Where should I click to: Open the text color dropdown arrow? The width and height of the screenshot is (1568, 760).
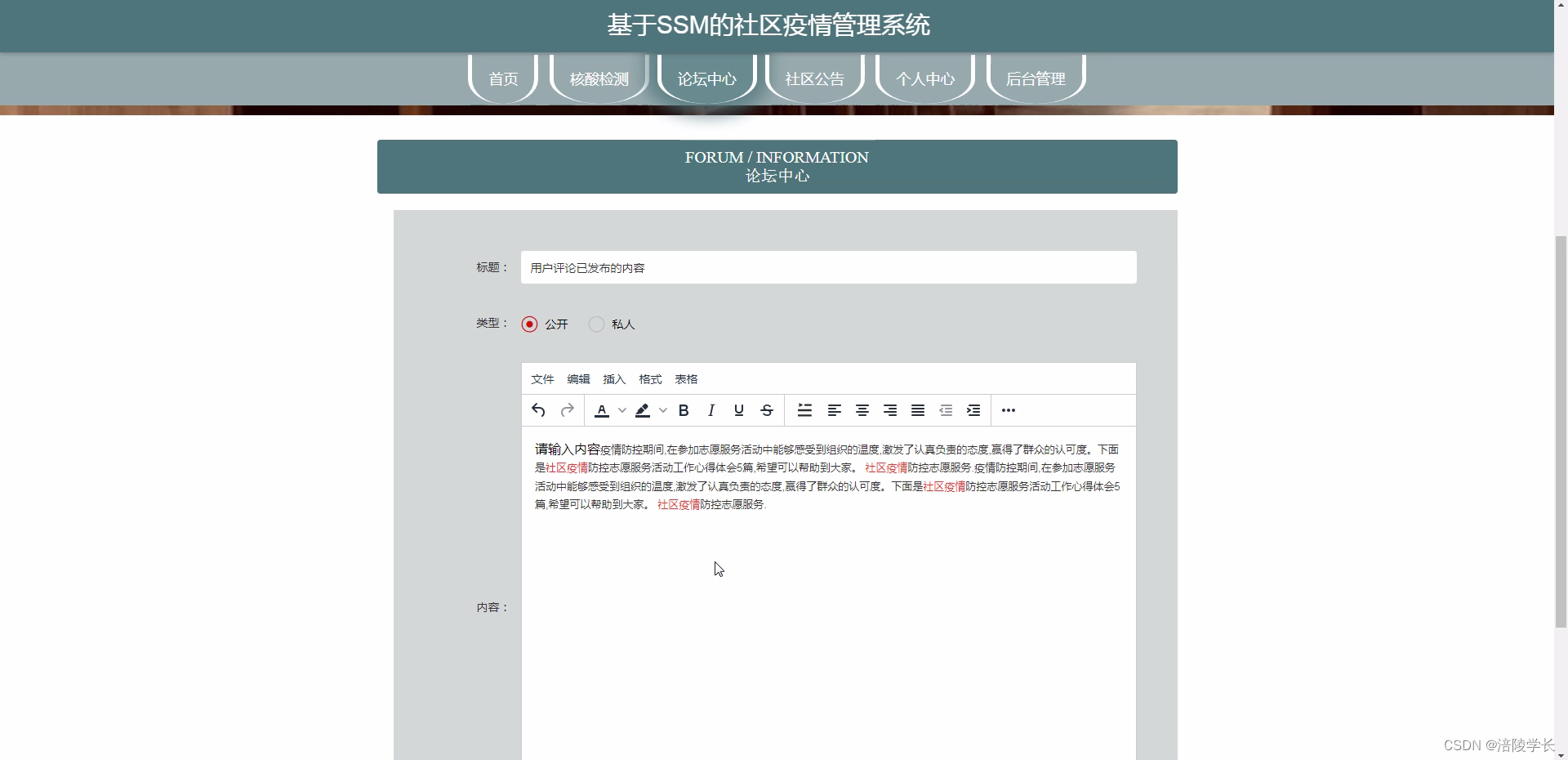(621, 410)
